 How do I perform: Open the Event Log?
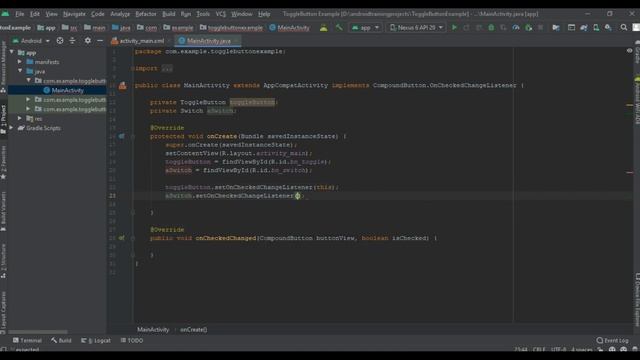612,340
